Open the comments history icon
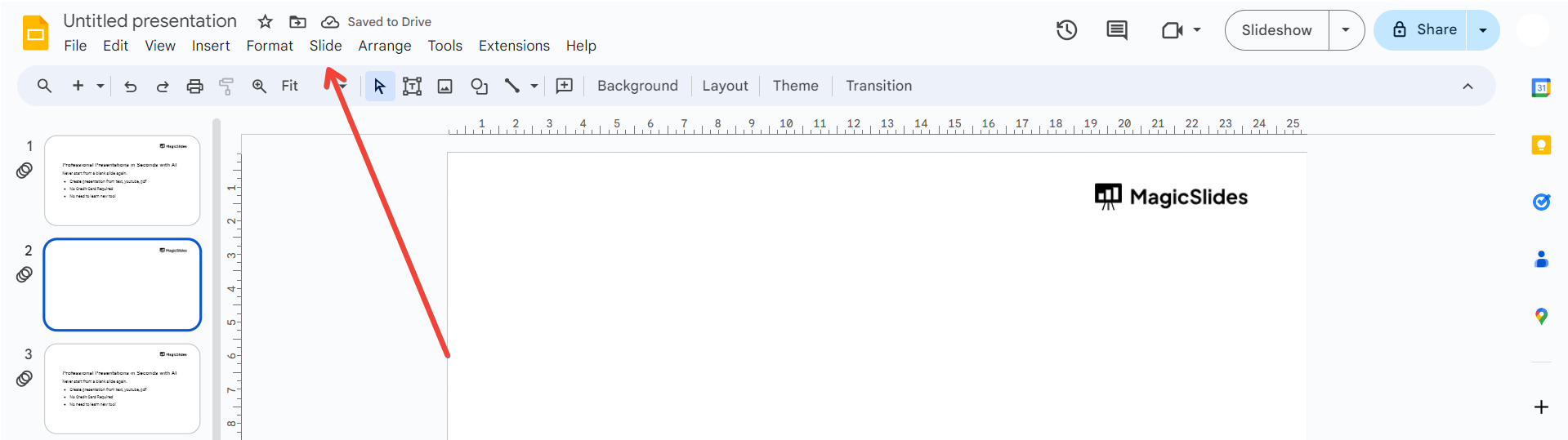This screenshot has width=1568, height=440. pos(1116,30)
